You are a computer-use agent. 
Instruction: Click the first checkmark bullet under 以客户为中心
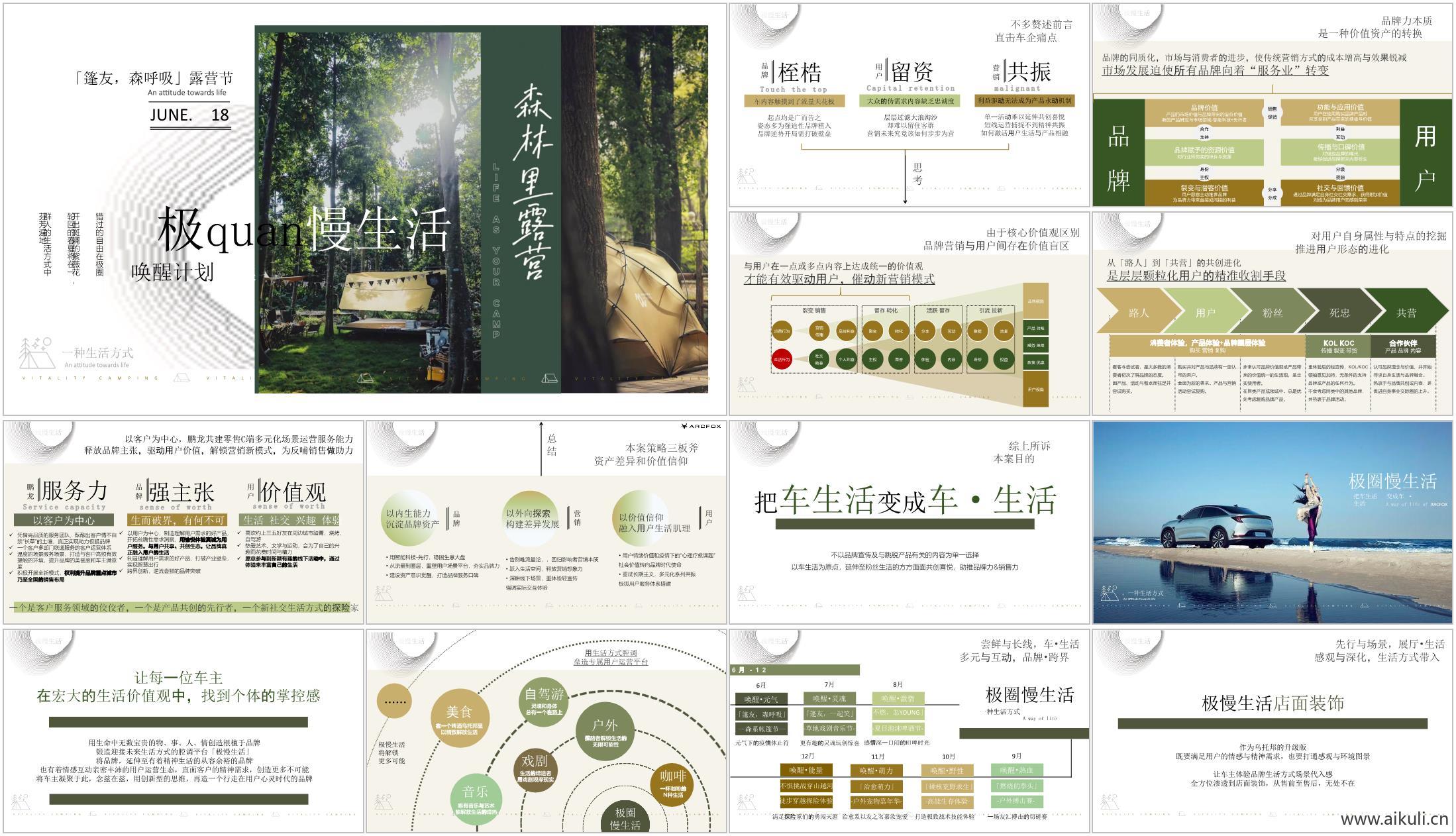12,535
